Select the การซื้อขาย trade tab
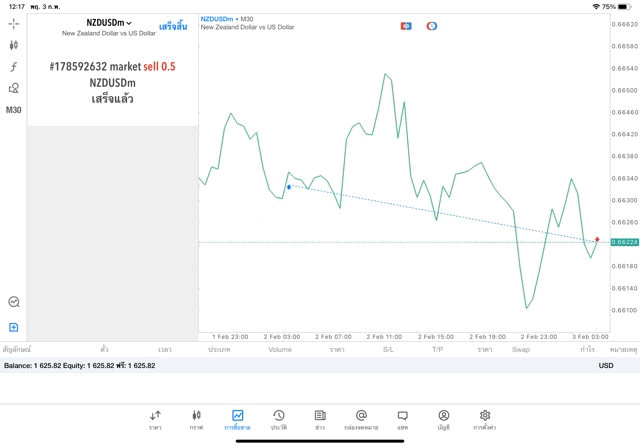Screen dimensions: 640x447 coord(238,420)
